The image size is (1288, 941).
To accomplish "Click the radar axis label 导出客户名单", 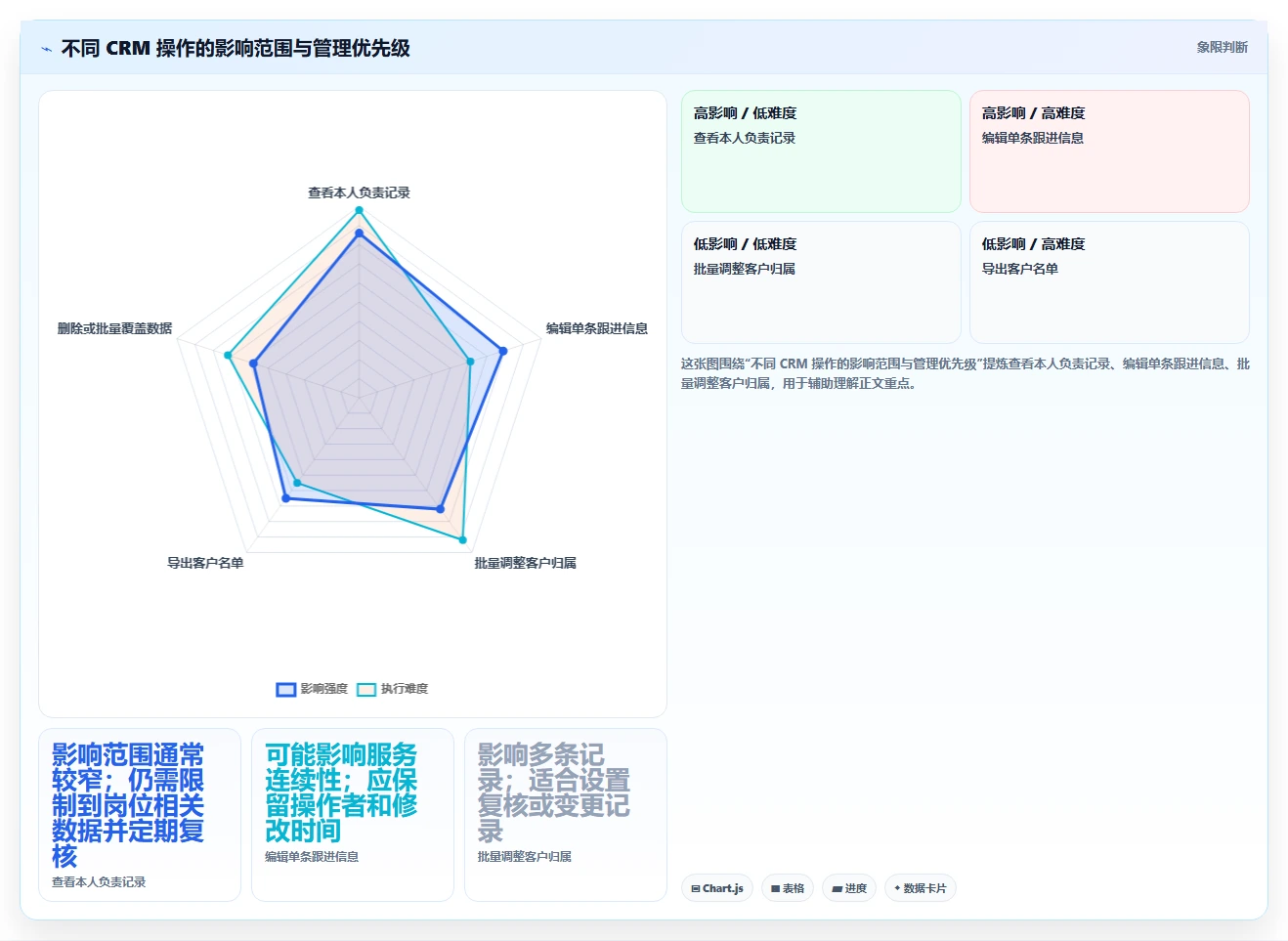I will tap(205, 563).
